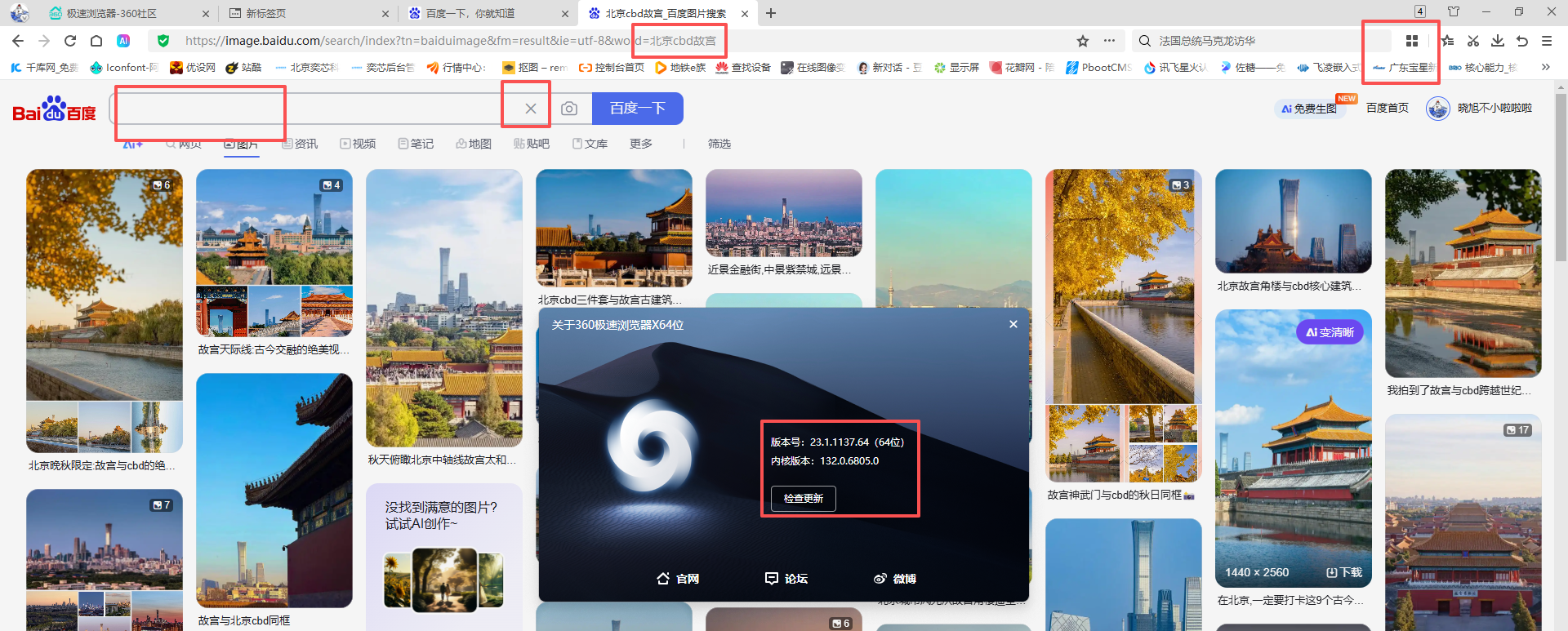This screenshot has width=1568, height=631.
Task: Open the 讯飞星火 bookmark
Action: [1175, 67]
